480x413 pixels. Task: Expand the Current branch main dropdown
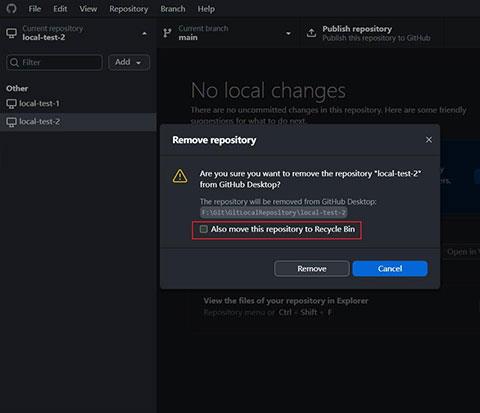[229, 33]
